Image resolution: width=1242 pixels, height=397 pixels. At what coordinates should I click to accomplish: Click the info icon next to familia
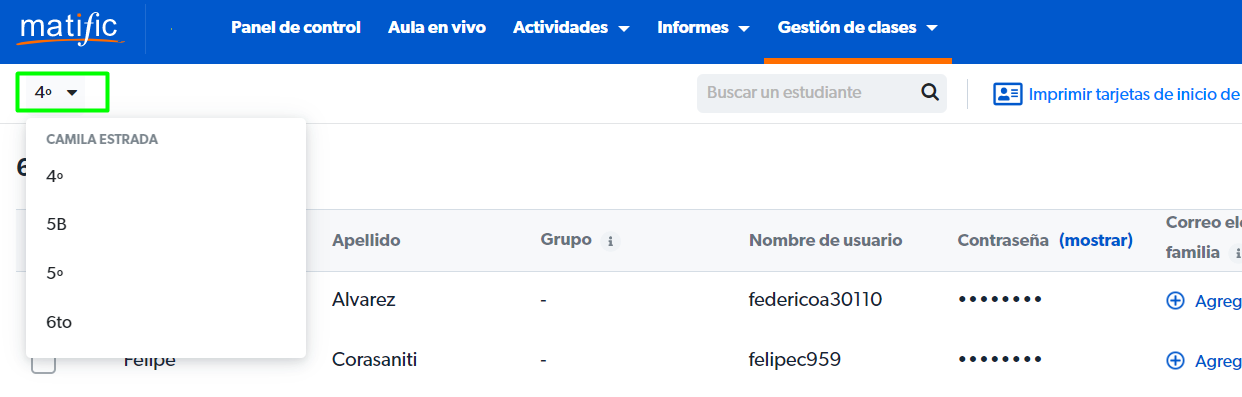(x=1238, y=254)
